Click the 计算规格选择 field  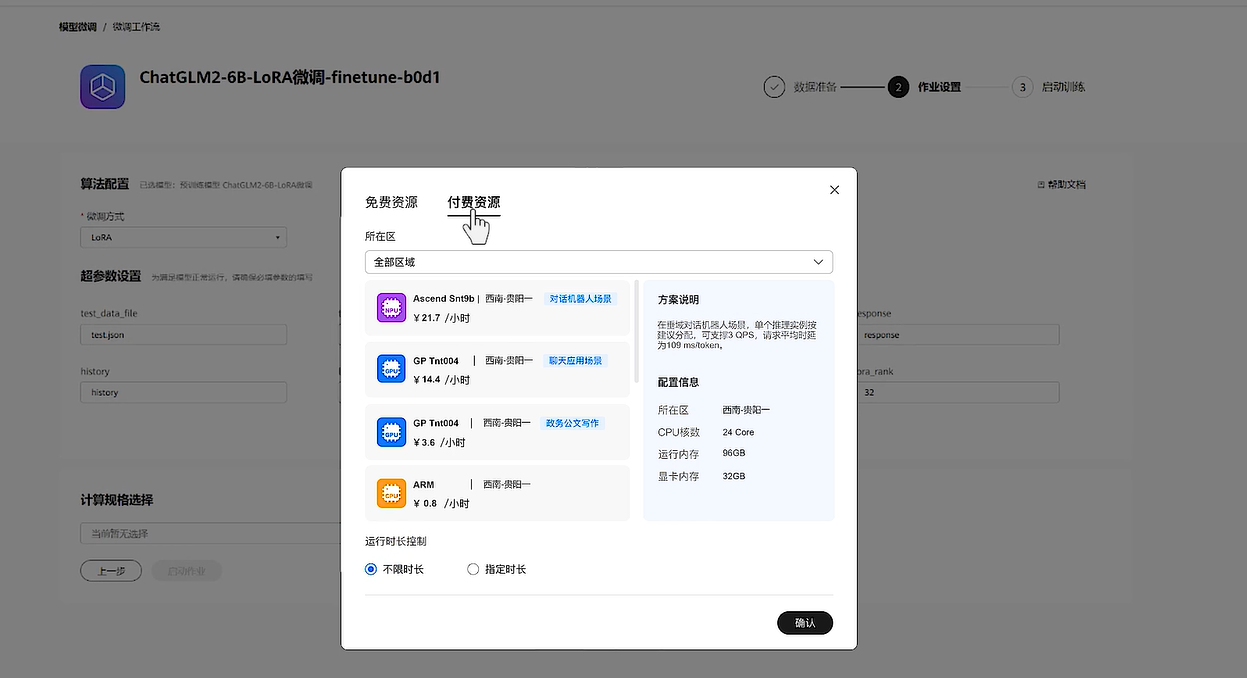click(211, 533)
